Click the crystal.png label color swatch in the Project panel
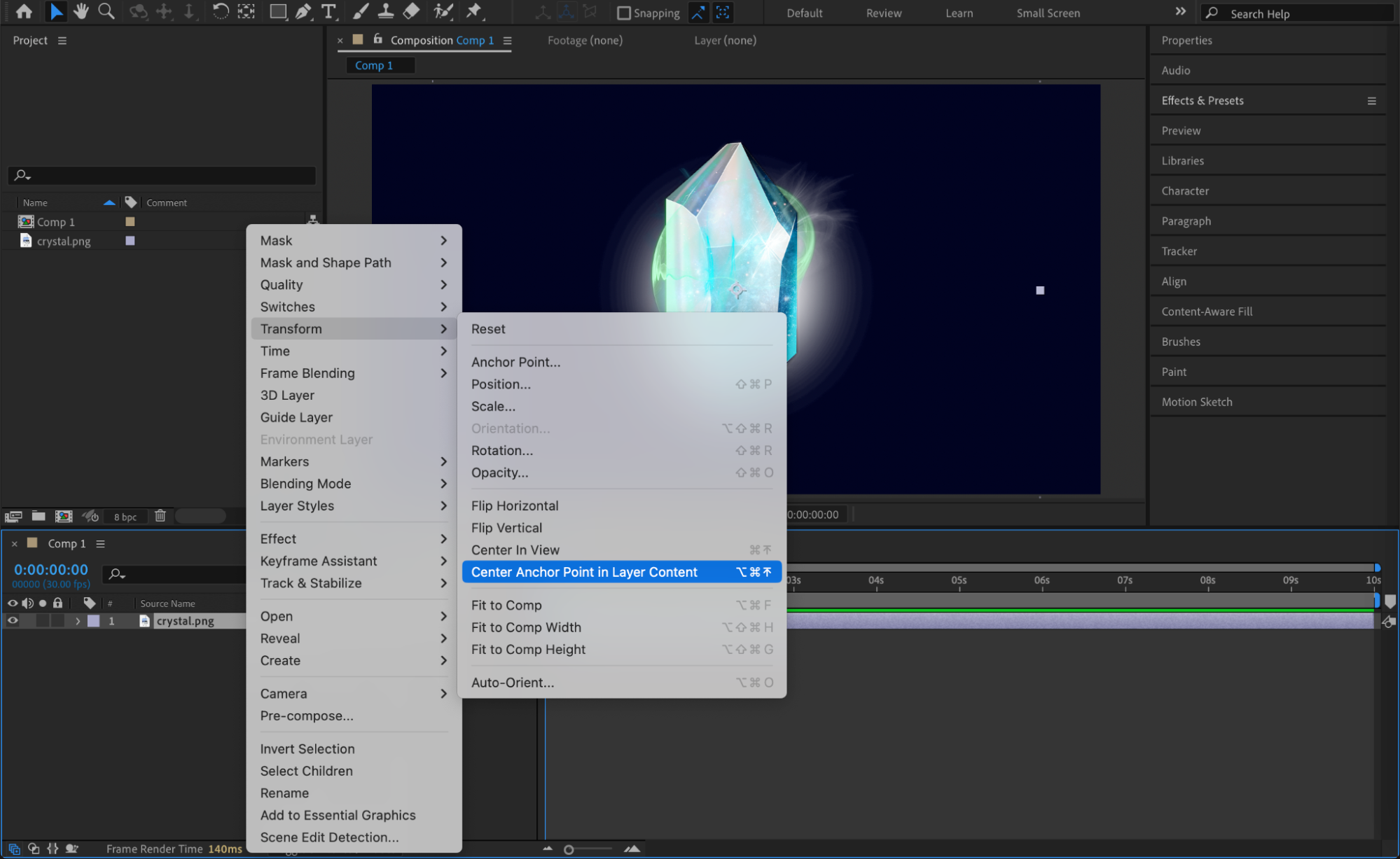 pos(130,241)
